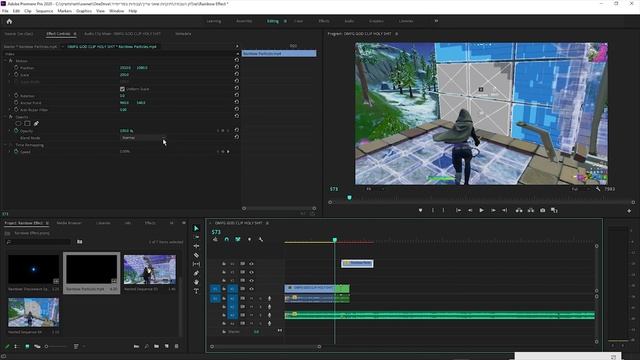Switch to the Color workspace

pyautogui.click(x=298, y=21)
